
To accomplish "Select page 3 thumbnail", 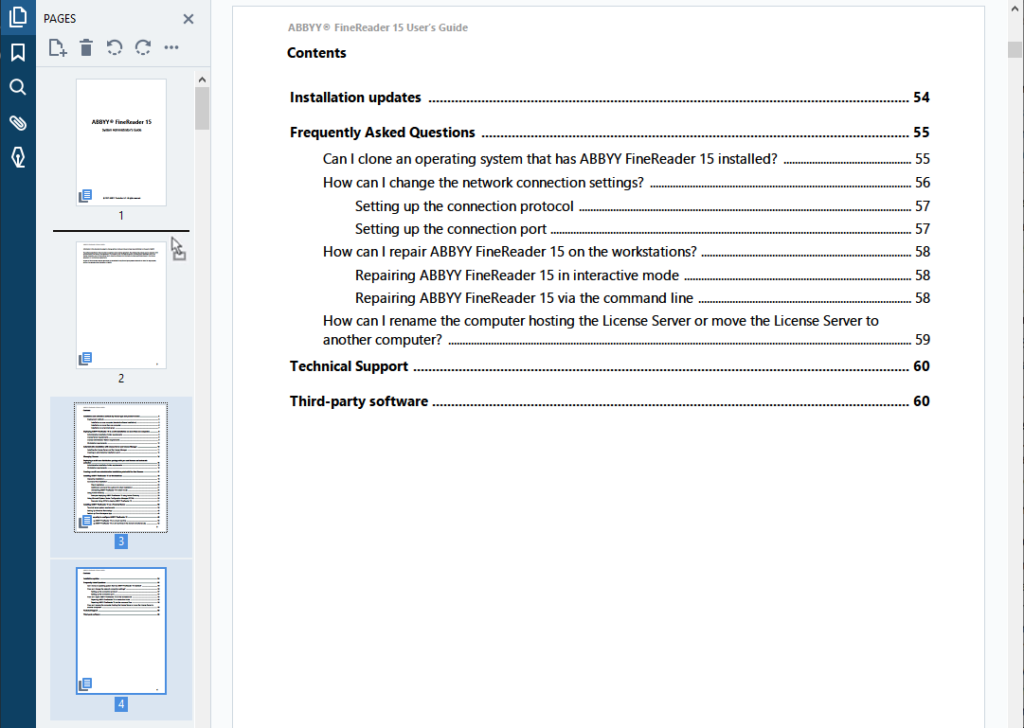I will pos(121,467).
